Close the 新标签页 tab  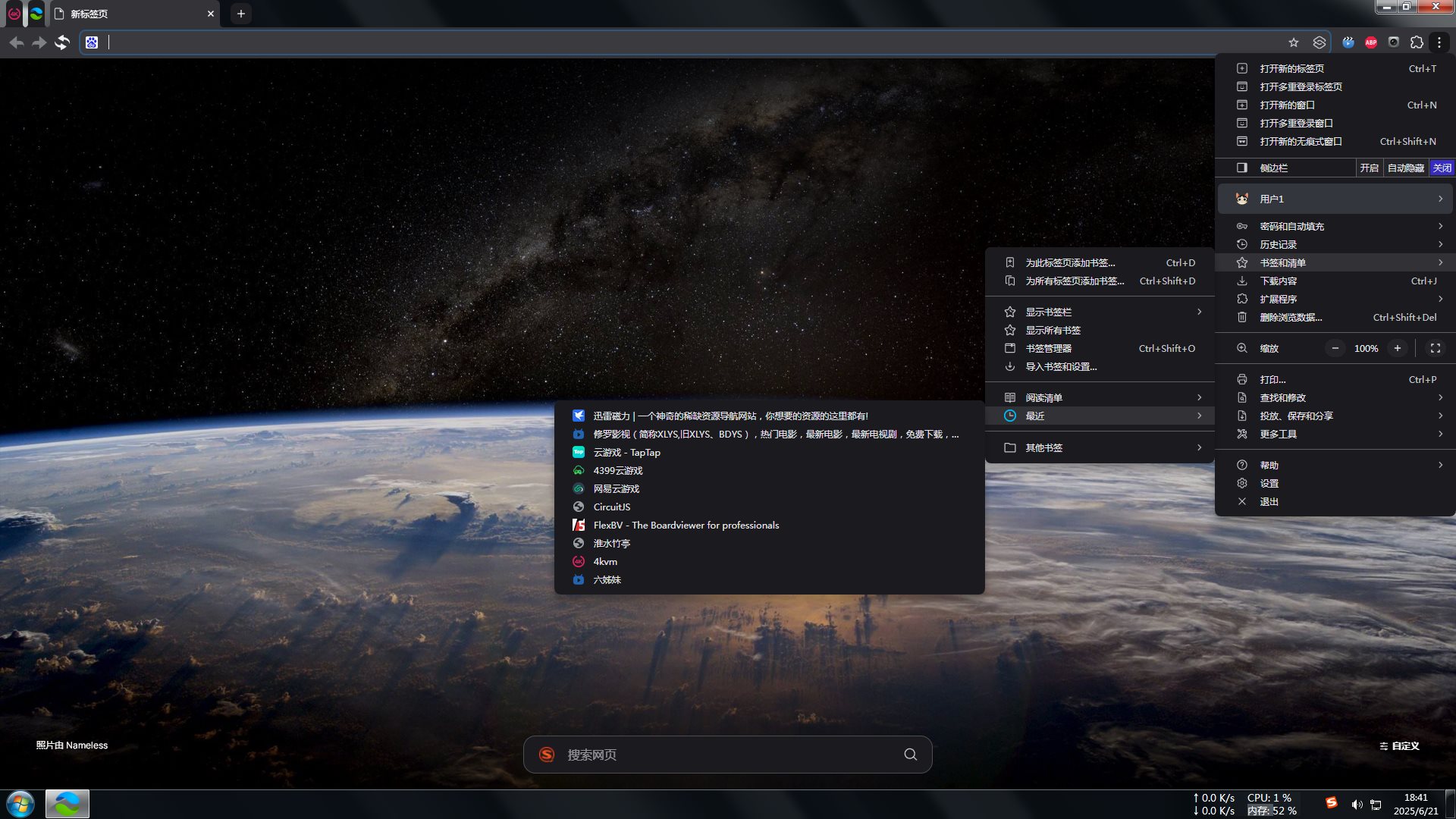pos(211,14)
